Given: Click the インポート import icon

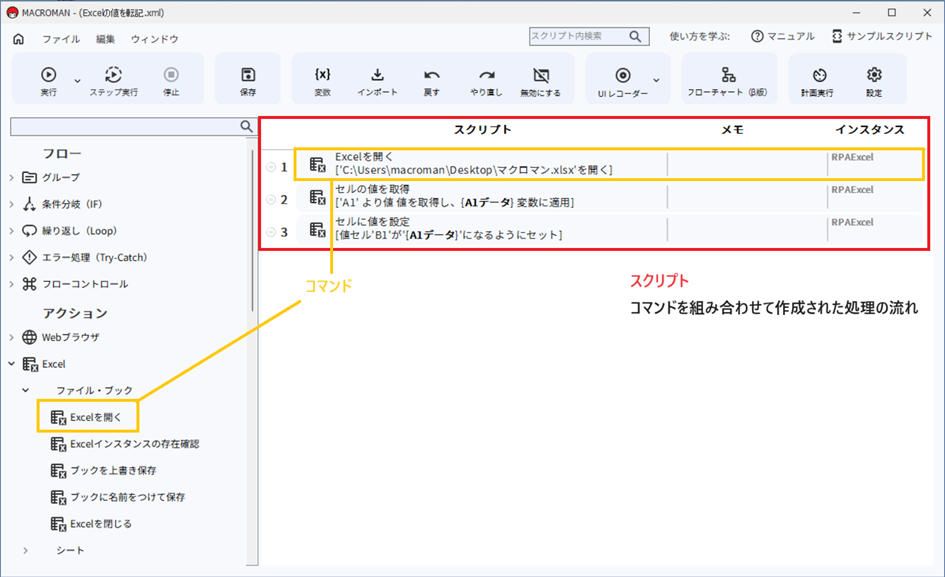Looking at the screenshot, I should (x=377, y=75).
